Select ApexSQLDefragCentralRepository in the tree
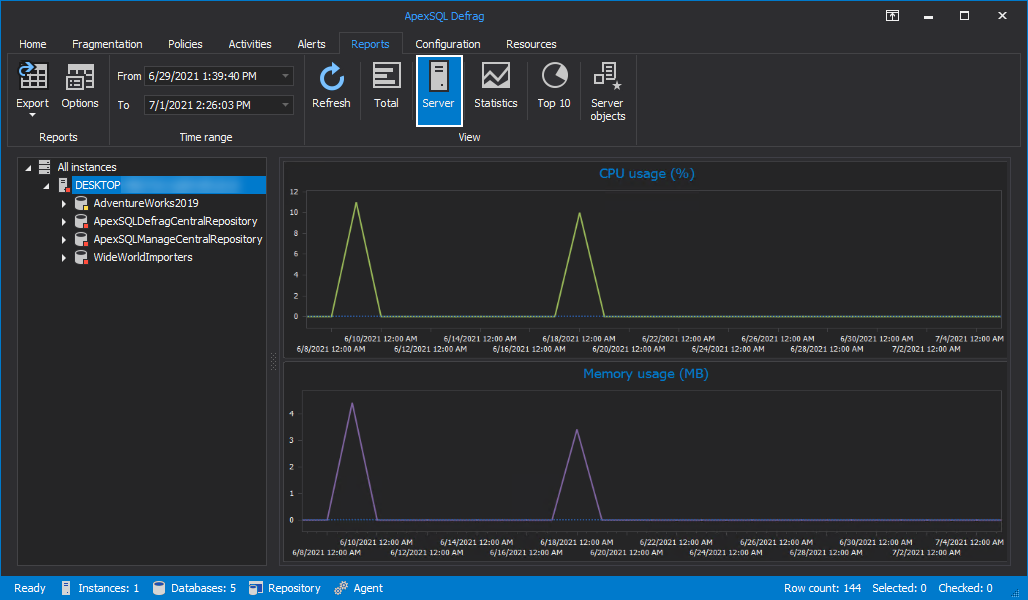The height and width of the screenshot is (600, 1028). pos(175,221)
